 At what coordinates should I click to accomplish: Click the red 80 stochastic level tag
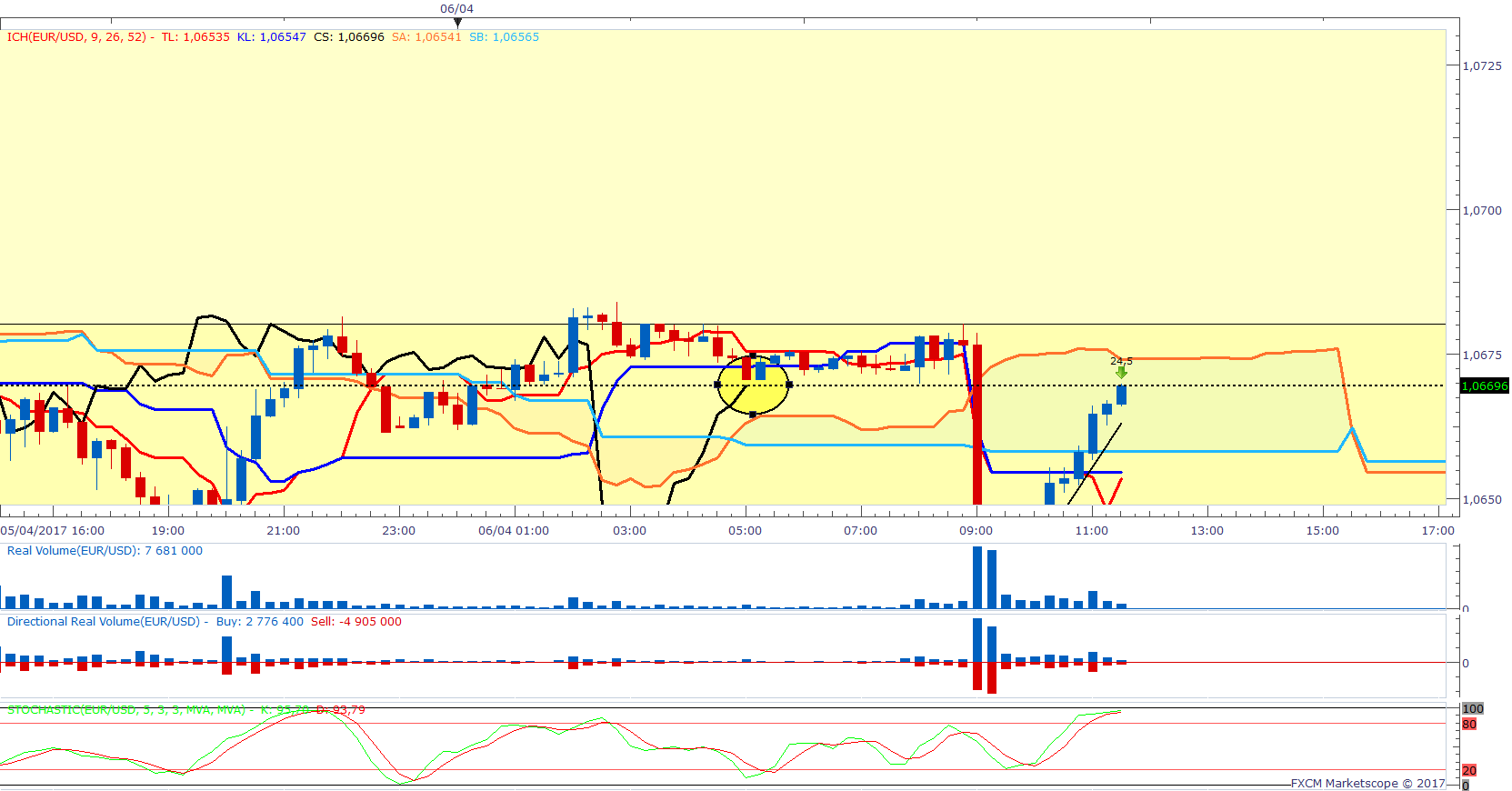pyautogui.click(x=1469, y=725)
